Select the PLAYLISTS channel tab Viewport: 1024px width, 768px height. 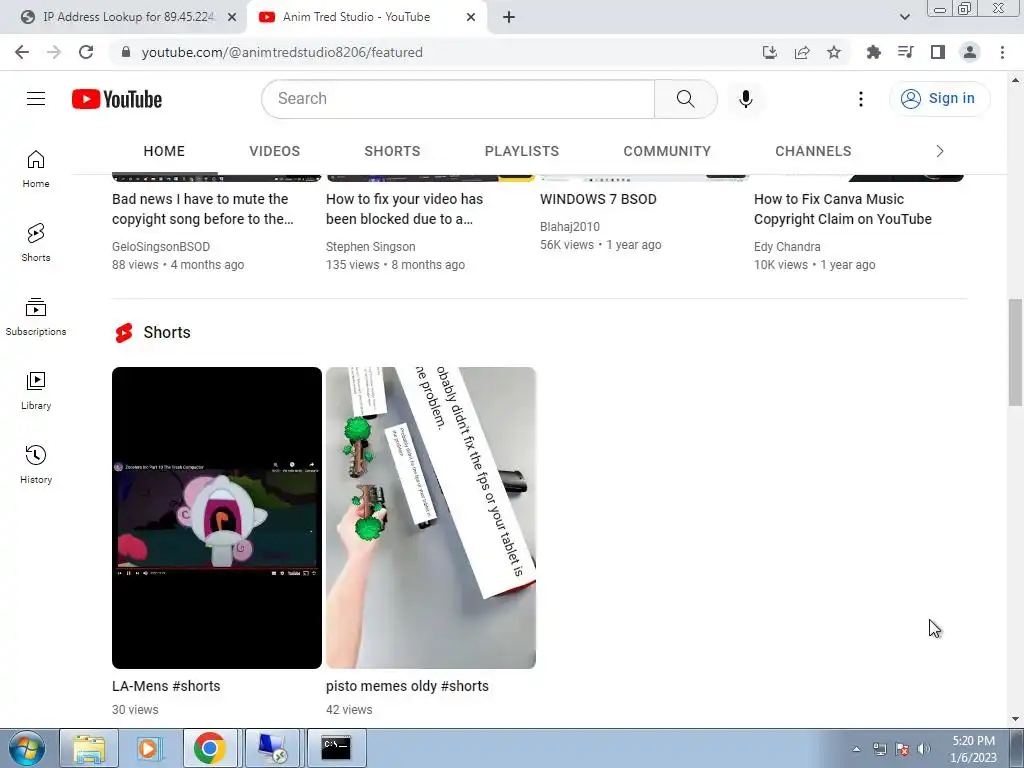[522, 152]
